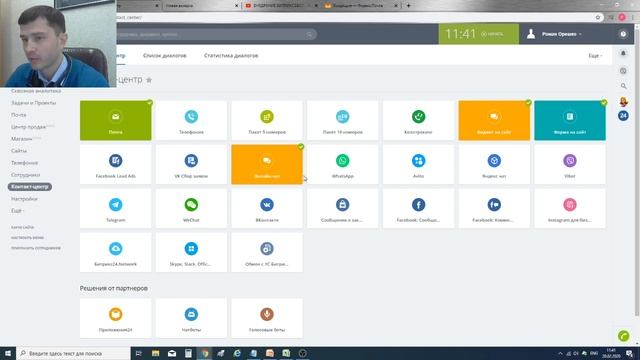Viewport: 640px width, 360px height.
Task: Expand the Еще item in the left menu
Action: pos(17,211)
